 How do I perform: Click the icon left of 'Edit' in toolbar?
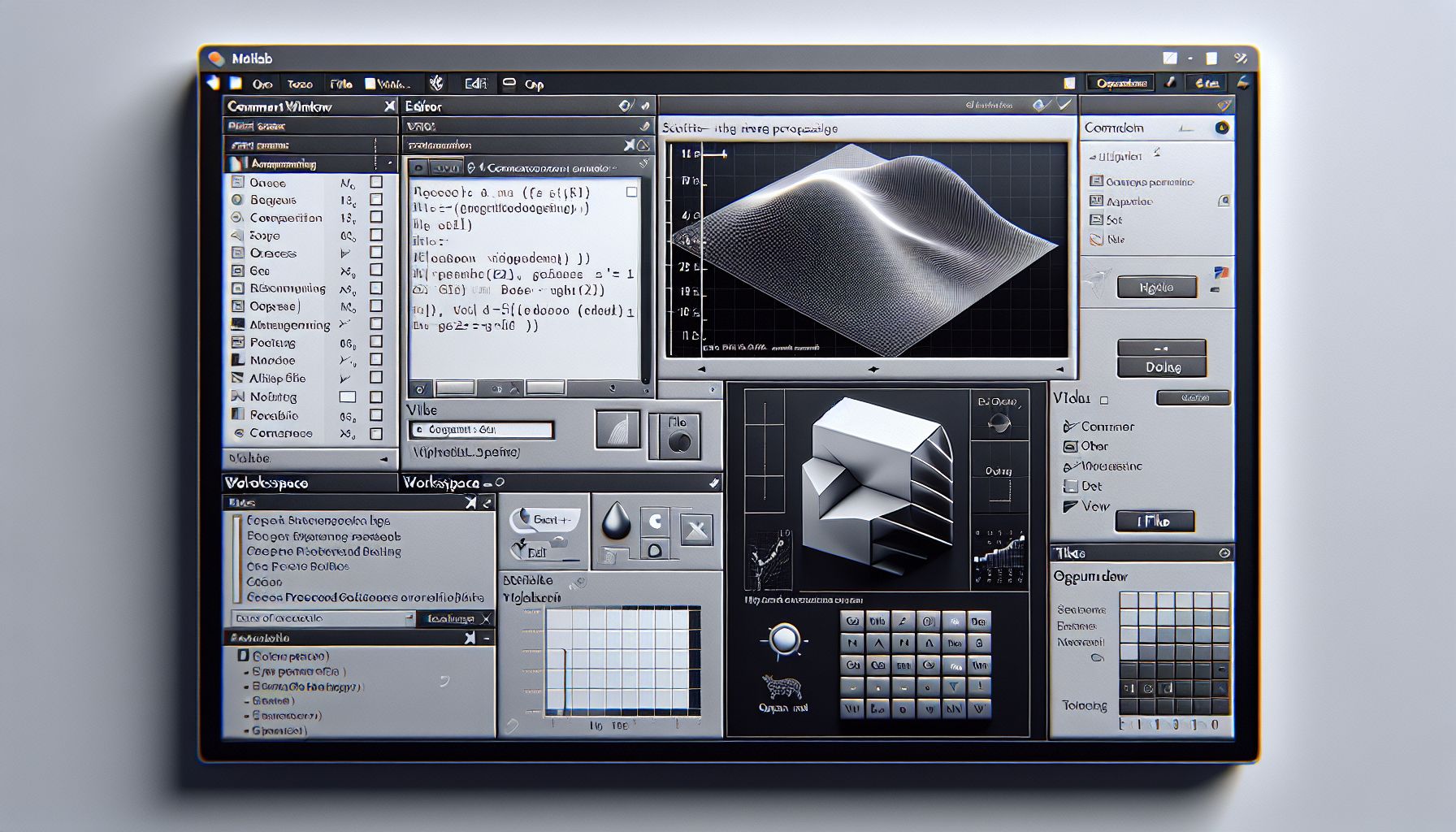437,83
